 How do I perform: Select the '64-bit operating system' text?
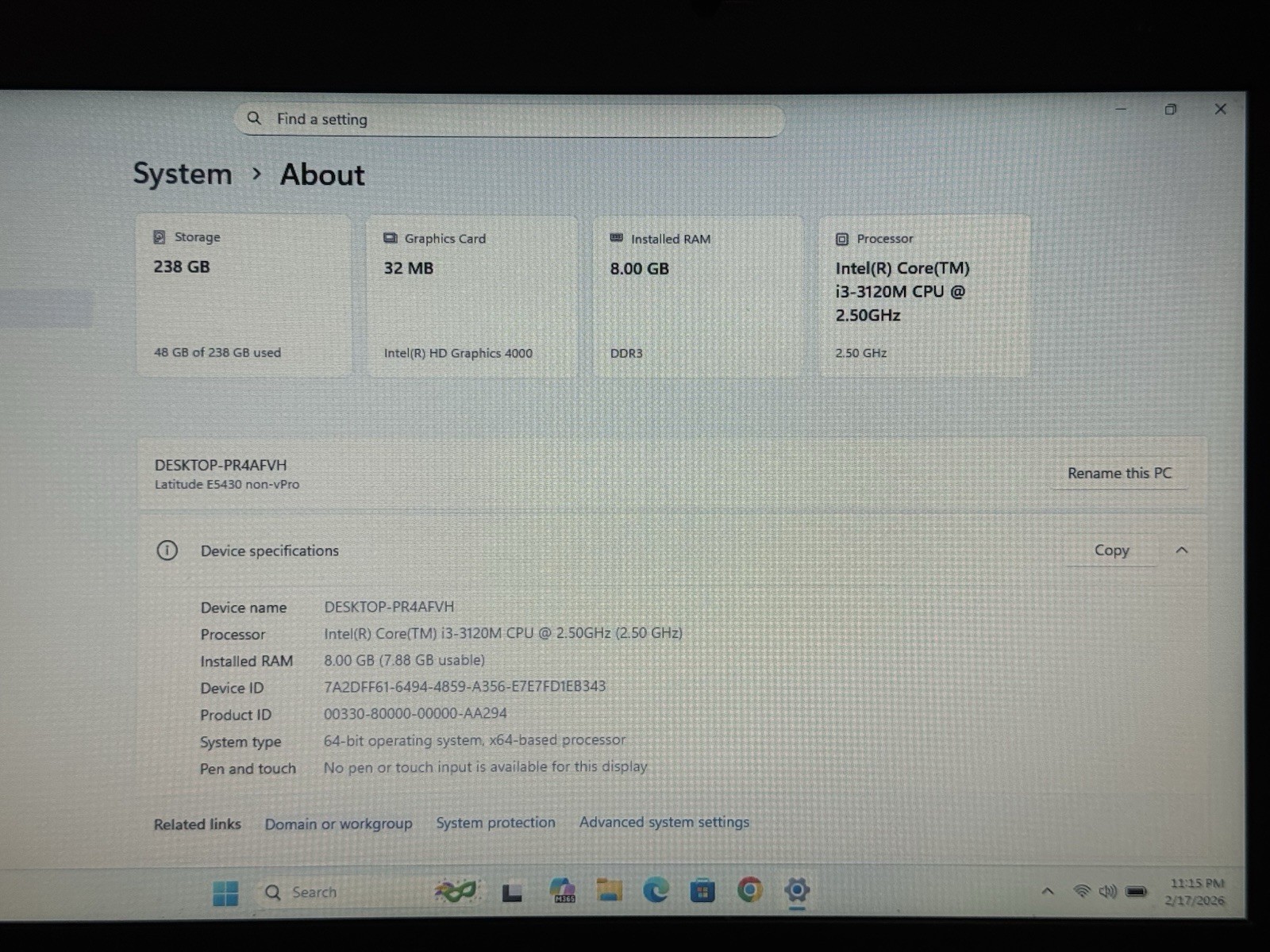[x=402, y=740]
